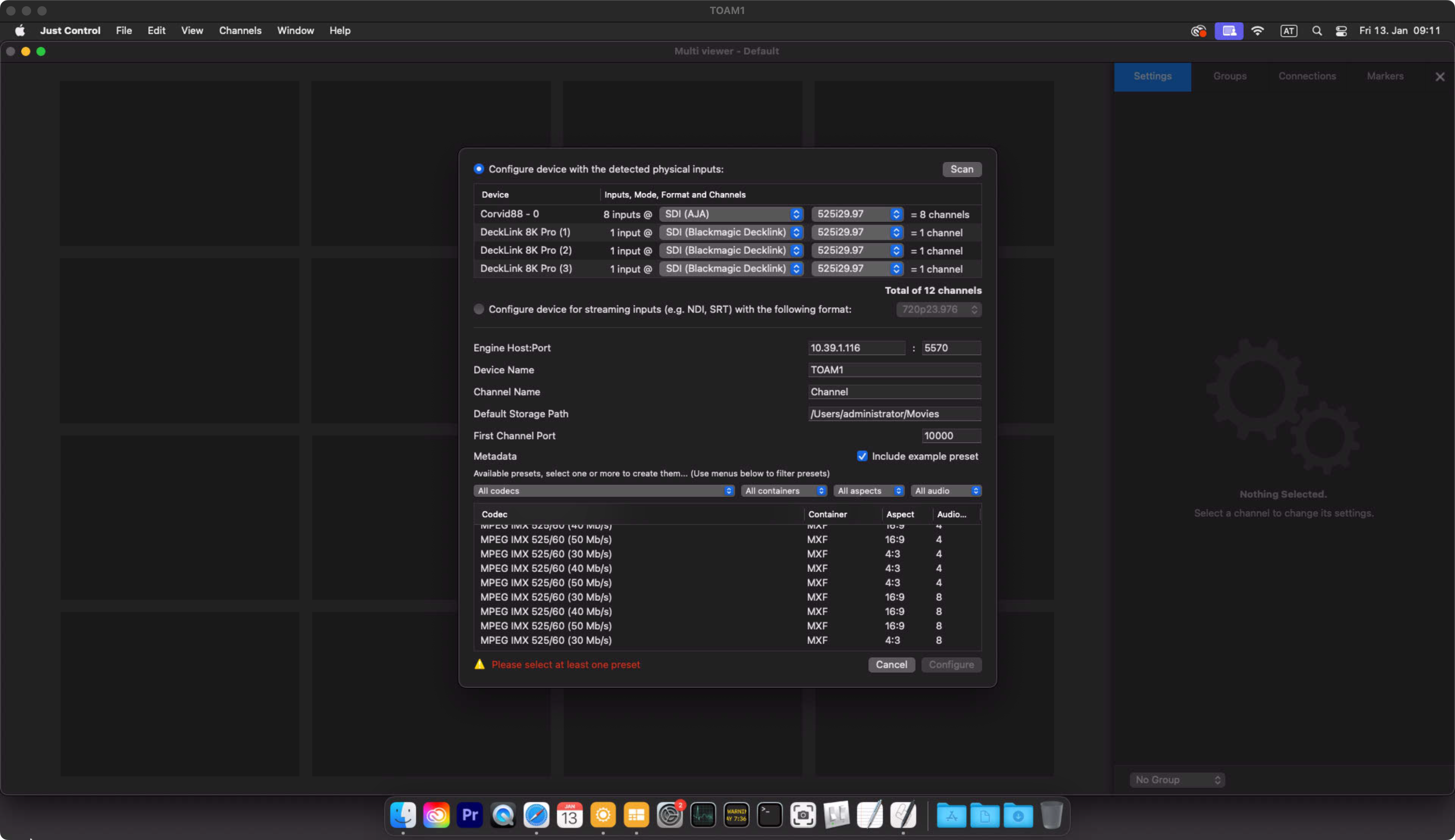
Task: Open DeckLink 8K Pro (1) mode dropdown
Action: [731, 232]
